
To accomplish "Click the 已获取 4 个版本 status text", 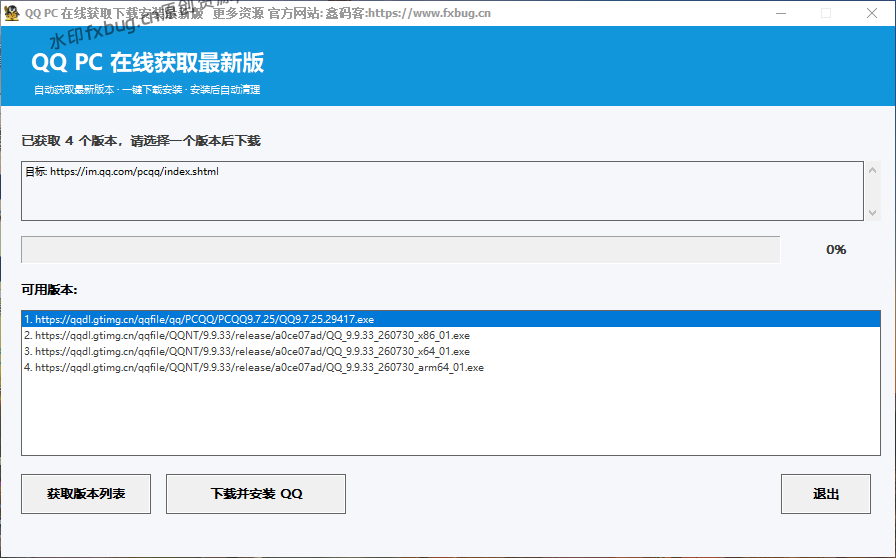I will (x=141, y=141).
